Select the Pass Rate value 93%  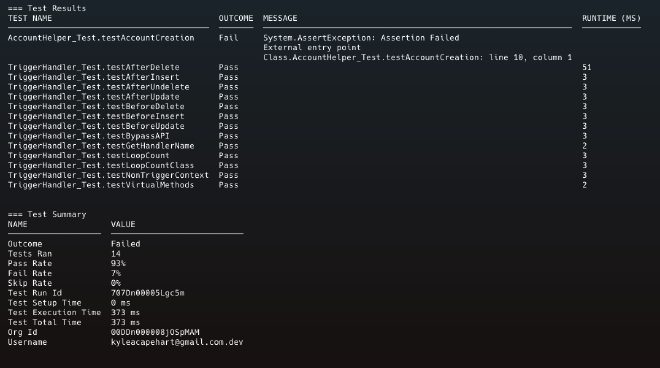pos(118,264)
